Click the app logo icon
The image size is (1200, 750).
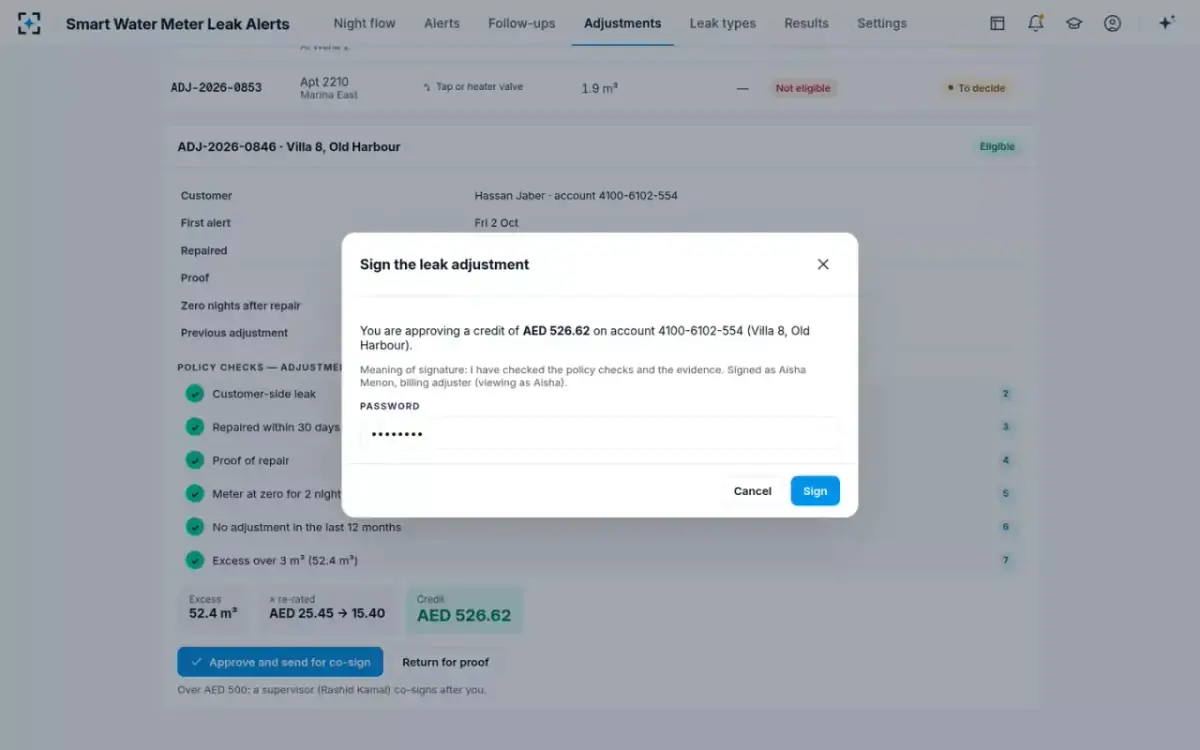(29, 23)
